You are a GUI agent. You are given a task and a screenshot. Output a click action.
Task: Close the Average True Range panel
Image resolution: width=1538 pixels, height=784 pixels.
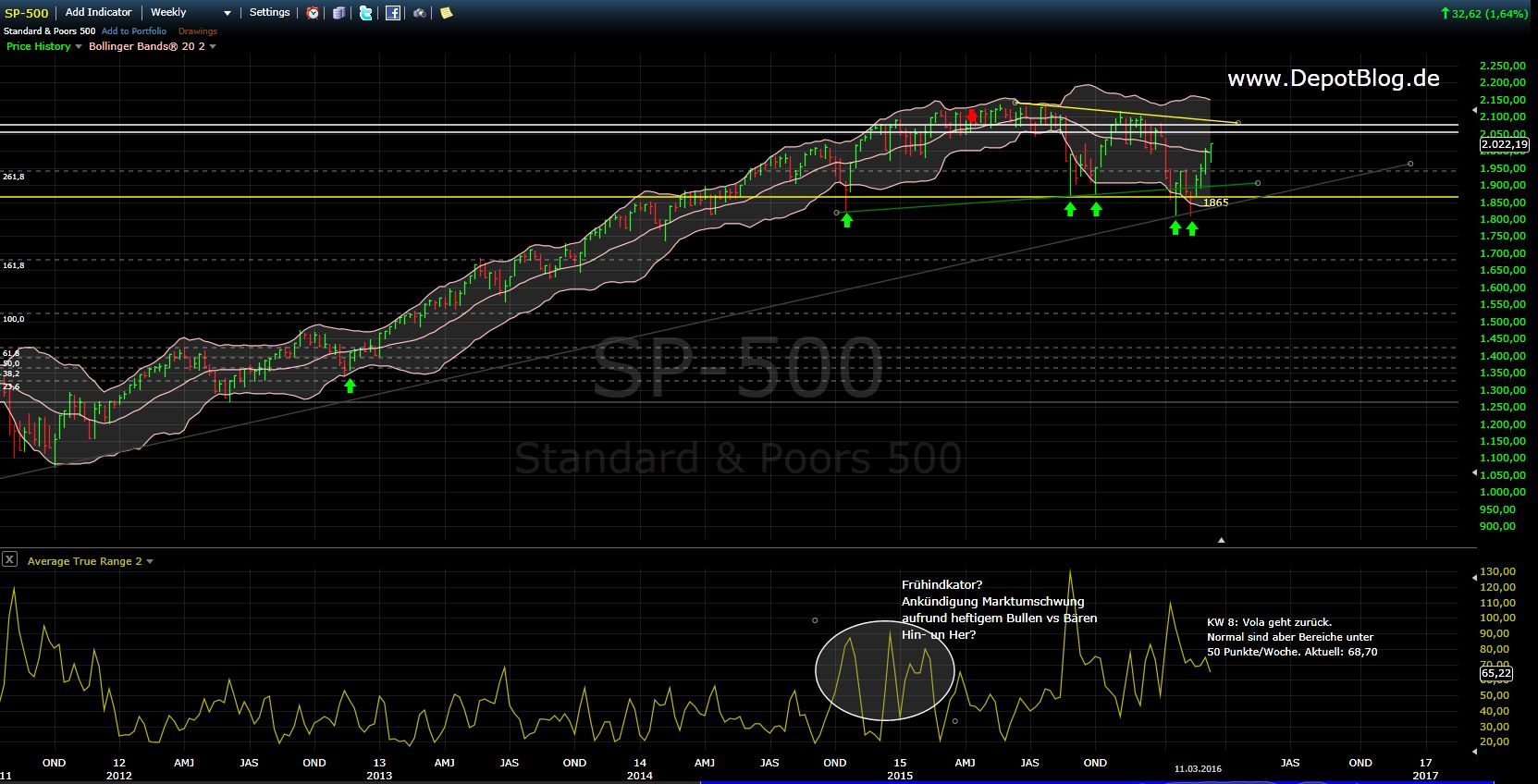click(x=9, y=559)
